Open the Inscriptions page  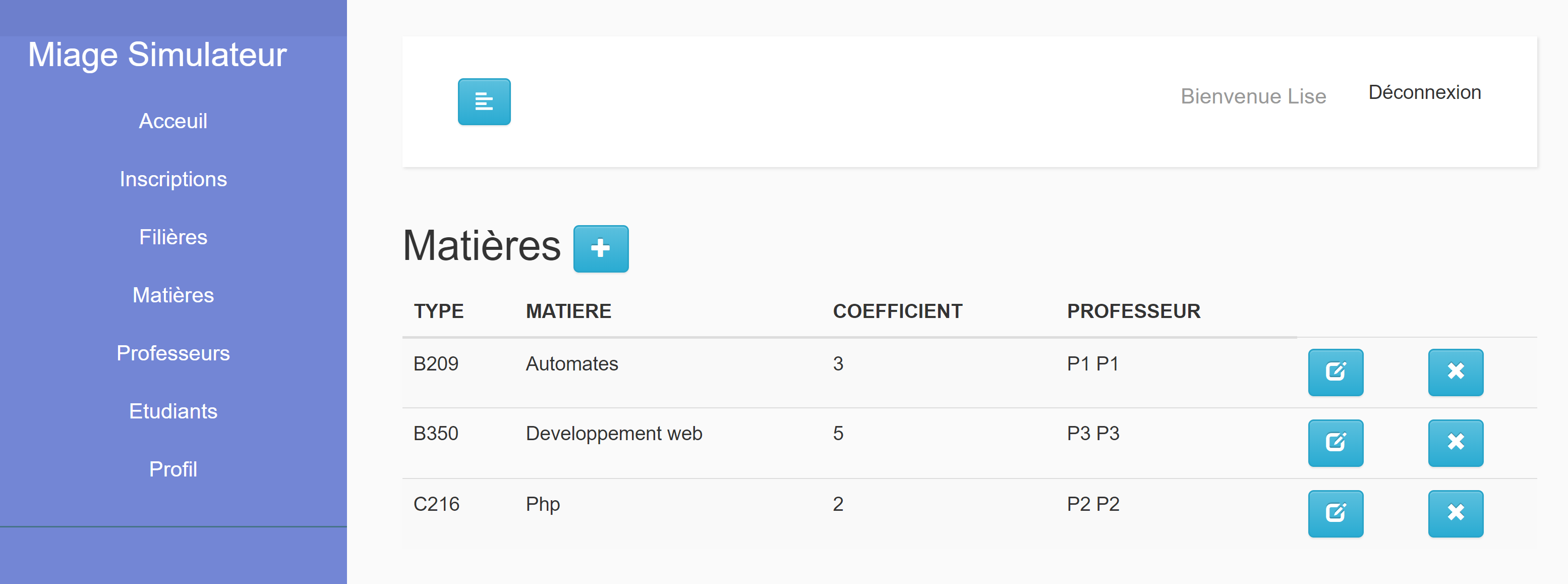coord(173,179)
